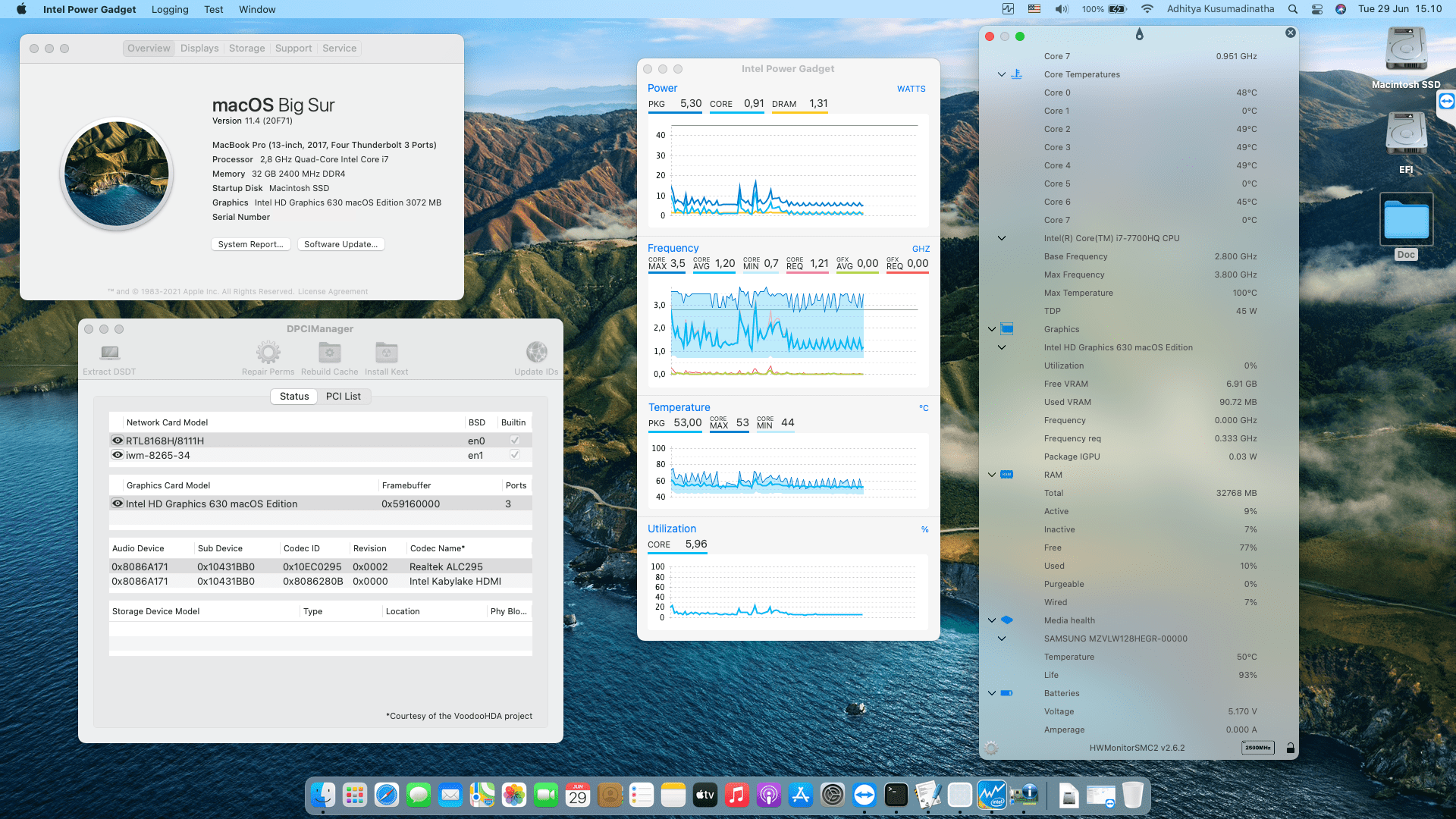Viewport: 1456px width, 819px height.
Task: Click the 2500MHz RAM badge in HWMonitor
Action: (x=1258, y=748)
